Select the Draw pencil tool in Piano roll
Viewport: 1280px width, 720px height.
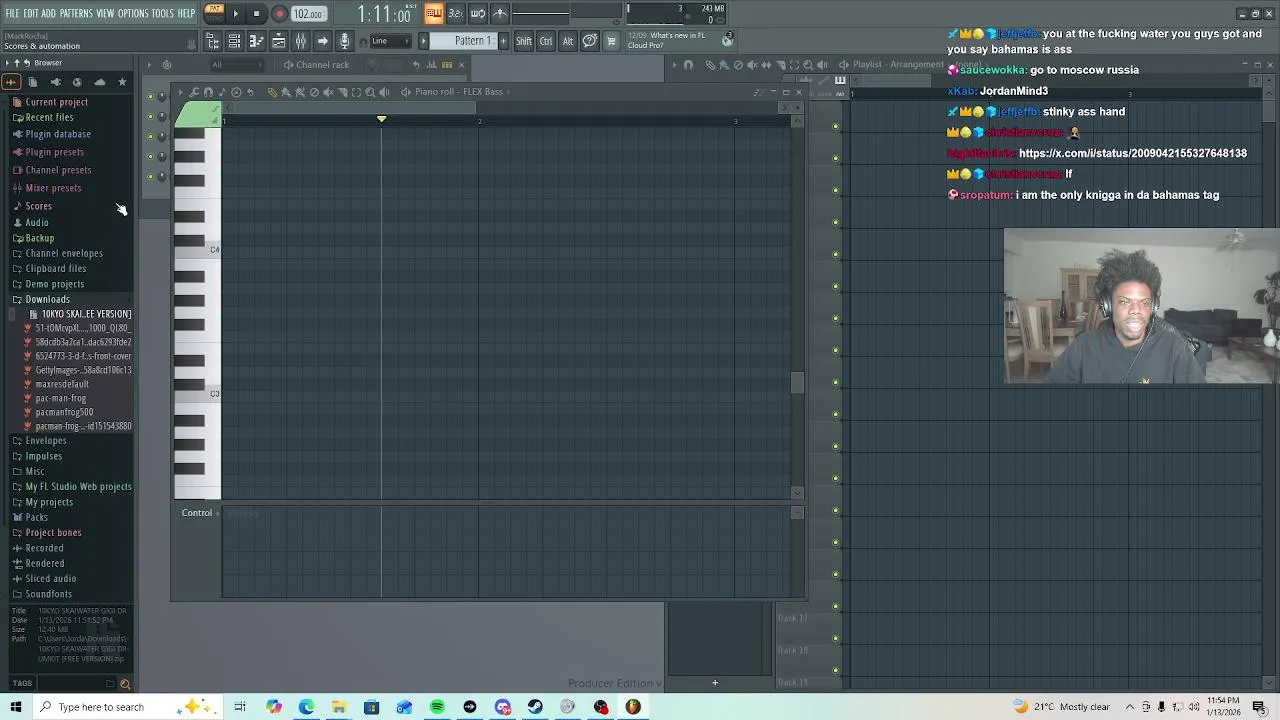click(x=272, y=92)
